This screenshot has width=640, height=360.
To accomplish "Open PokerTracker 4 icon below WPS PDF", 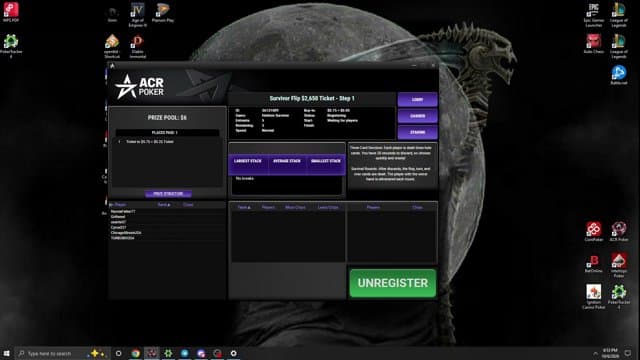I will [11, 46].
